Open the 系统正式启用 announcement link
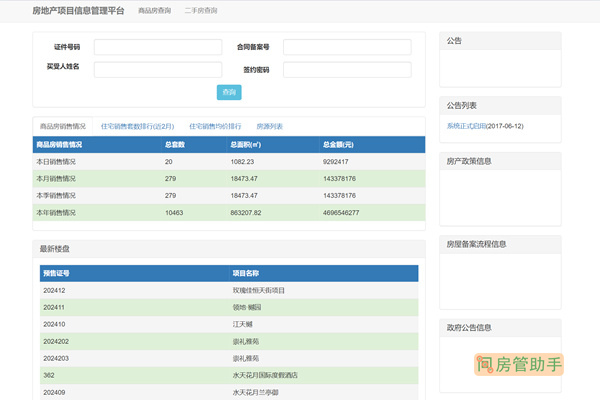The image size is (600, 400). pyautogui.click(x=466, y=126)
